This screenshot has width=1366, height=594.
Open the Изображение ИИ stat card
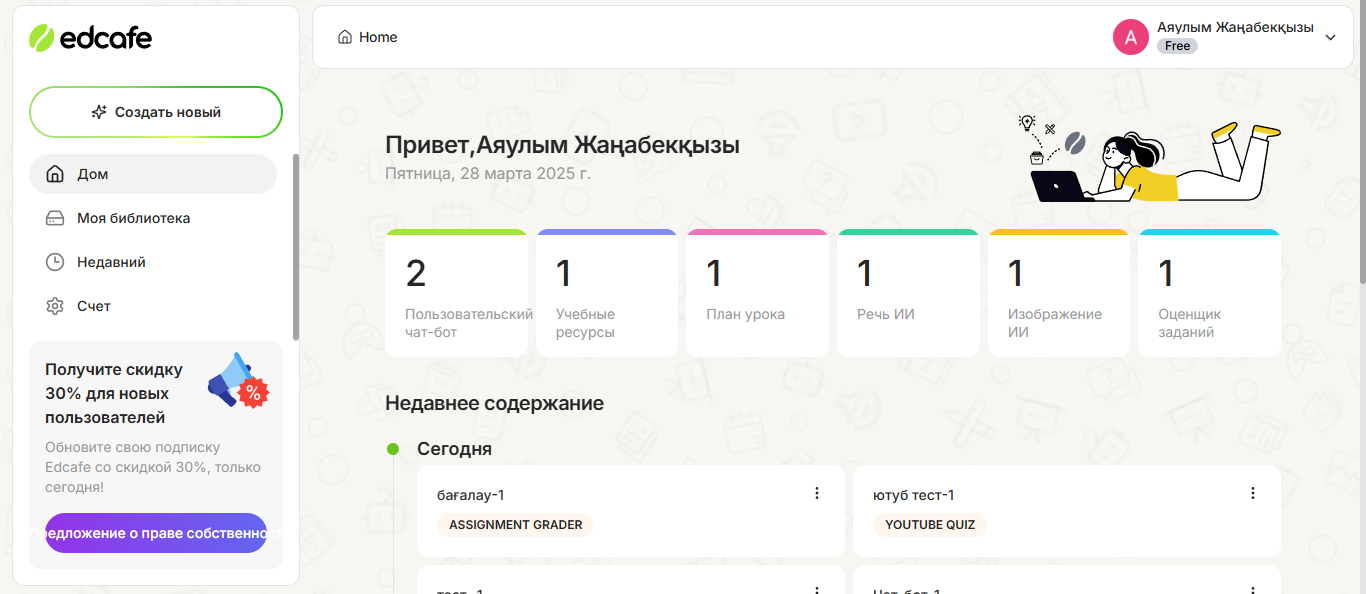coord(1059,293)
